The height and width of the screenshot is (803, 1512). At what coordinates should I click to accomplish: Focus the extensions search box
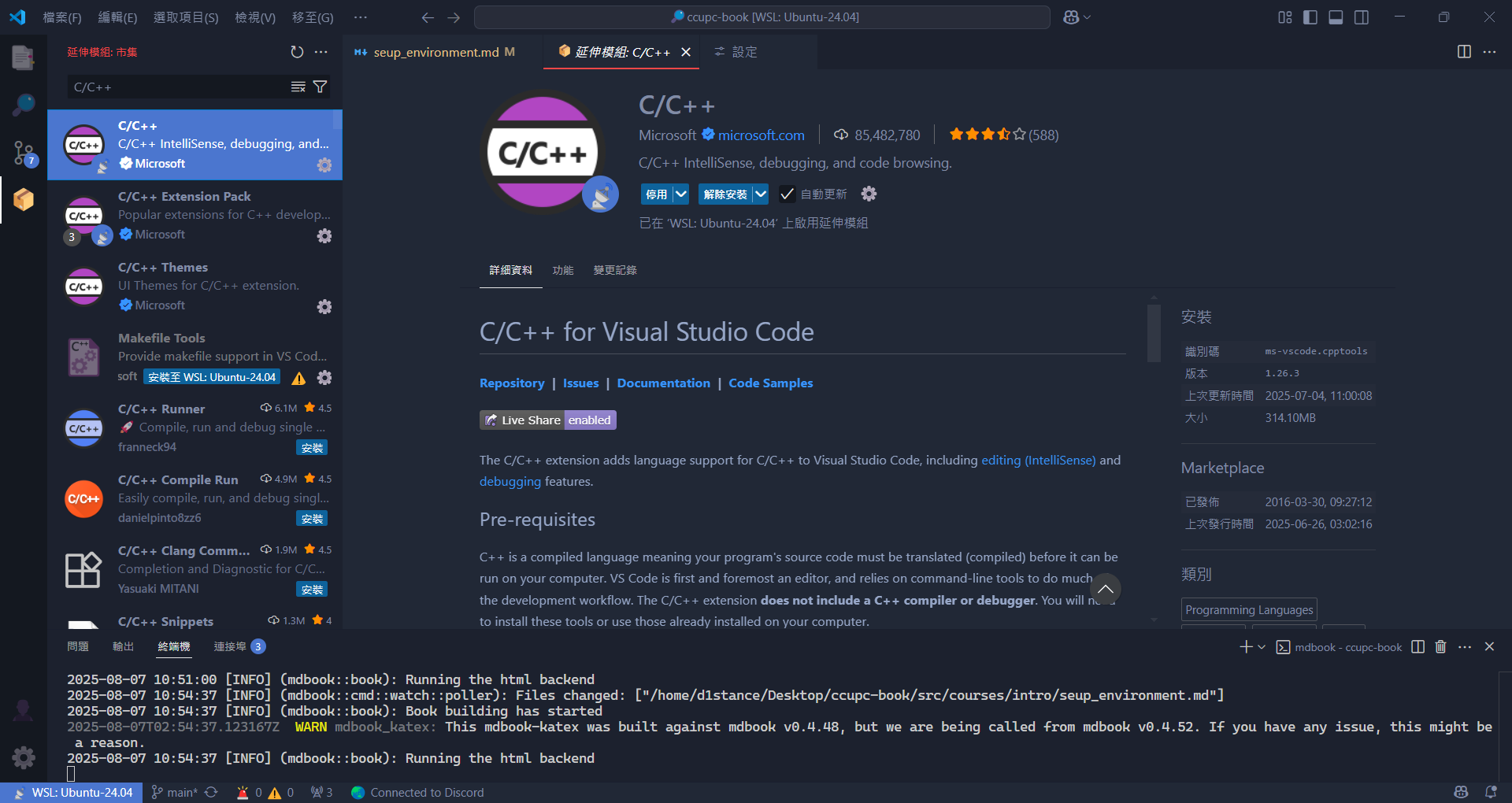tap(177, 87)
